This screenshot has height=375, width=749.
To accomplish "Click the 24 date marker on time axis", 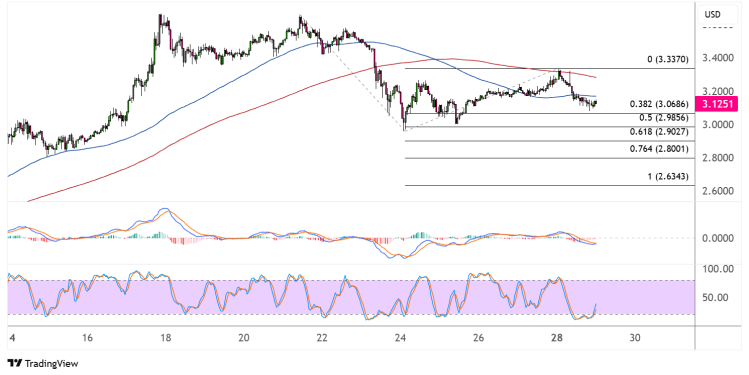I will coord(400,338).
